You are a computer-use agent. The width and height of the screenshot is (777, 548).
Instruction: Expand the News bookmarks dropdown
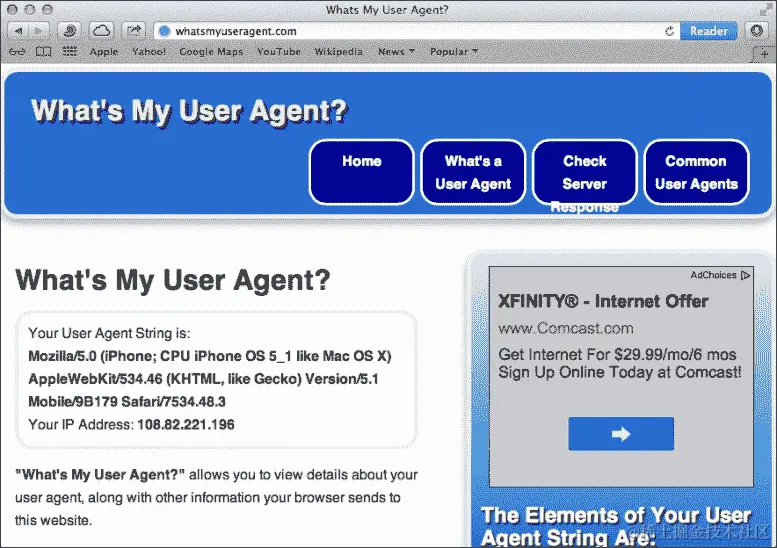396,52
